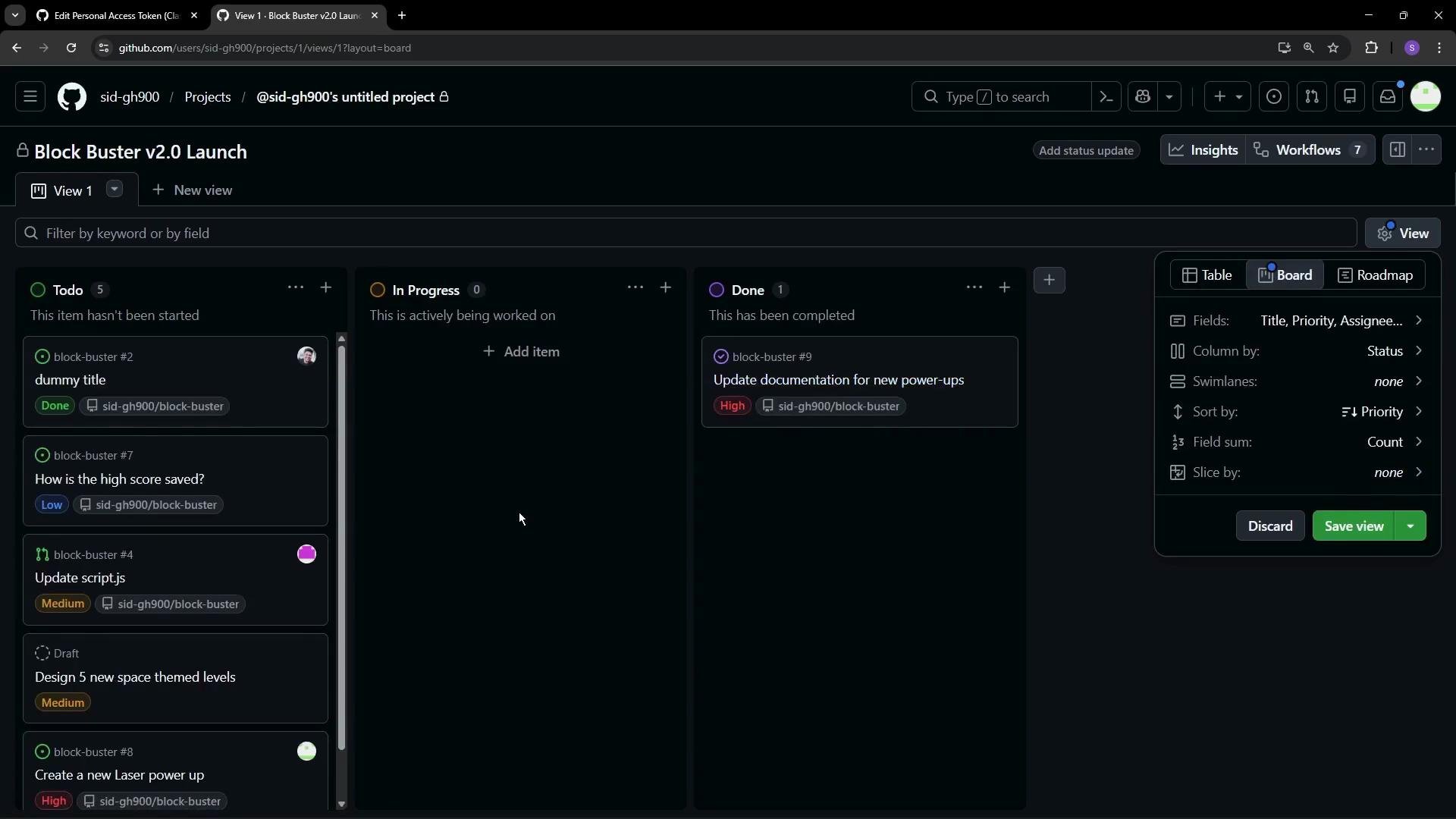1456x819 pixels.
Task: Open the project three-dot more options menu
Action: pyautogui.click(x=1426, y=150)
